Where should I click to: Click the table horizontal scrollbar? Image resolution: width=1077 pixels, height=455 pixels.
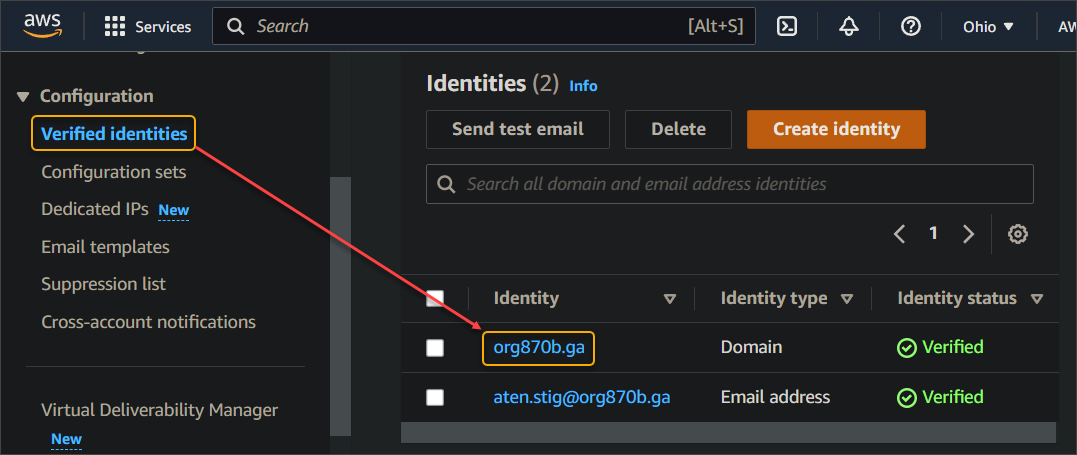(728, 432)
